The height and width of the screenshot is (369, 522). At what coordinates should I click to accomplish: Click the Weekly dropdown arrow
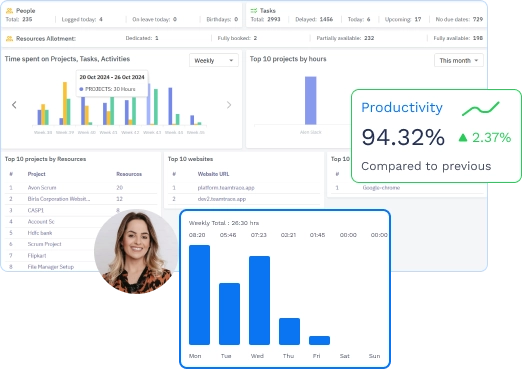pos(231,61)
